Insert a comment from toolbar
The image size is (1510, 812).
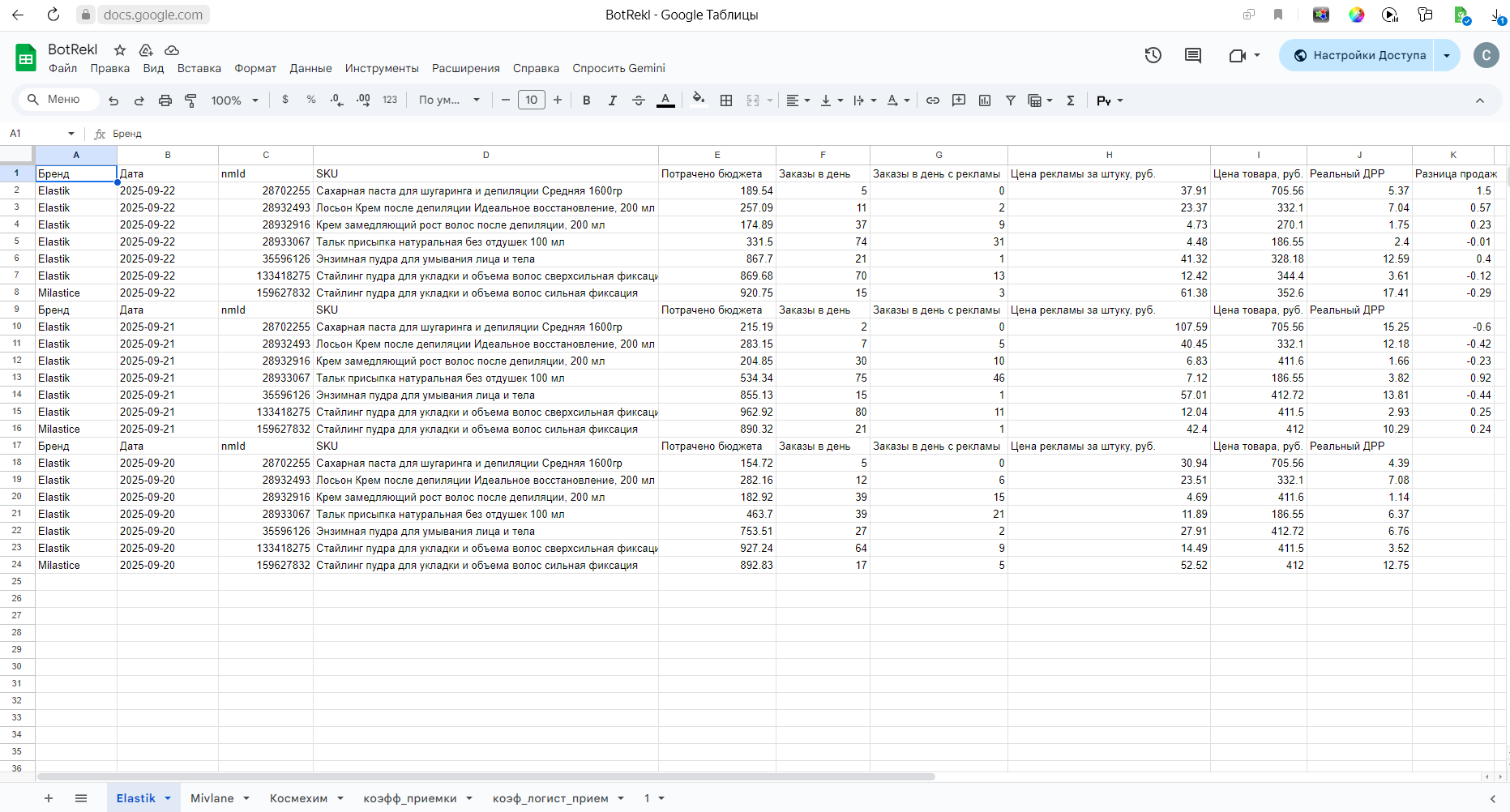(x=959, y=100)
